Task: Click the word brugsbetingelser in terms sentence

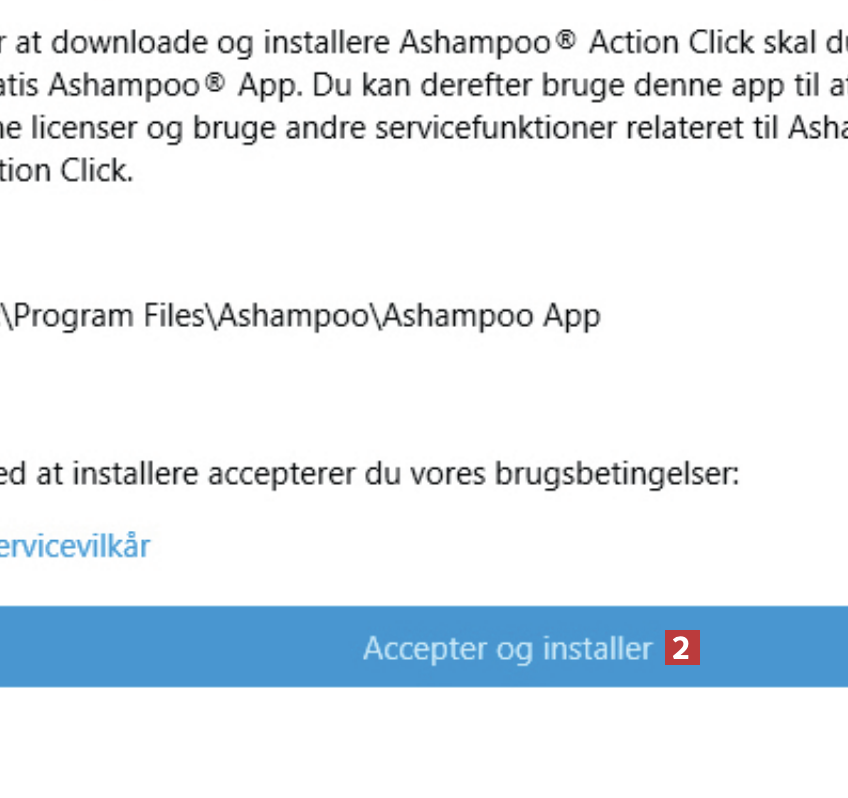Action: click(x=616, y=472)
